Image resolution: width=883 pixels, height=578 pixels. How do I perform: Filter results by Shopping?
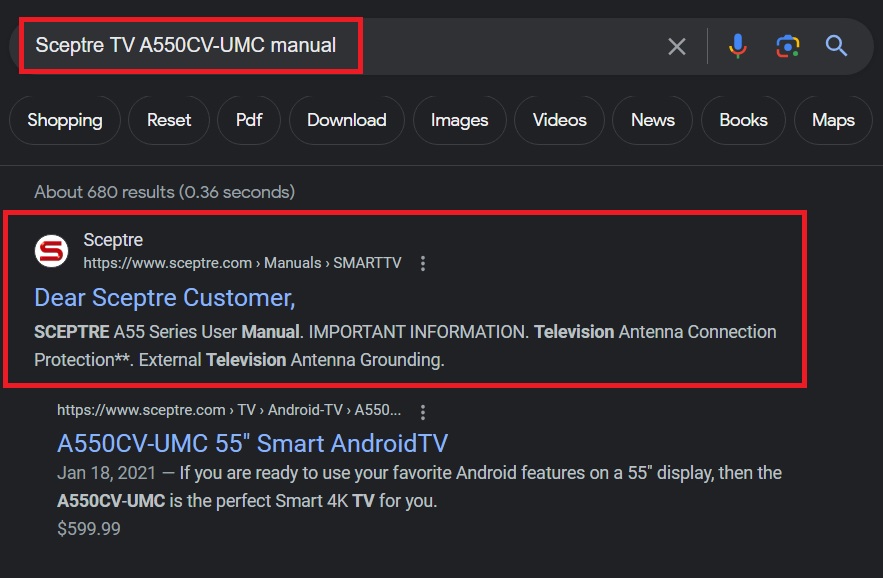click(x=65, y=120)
